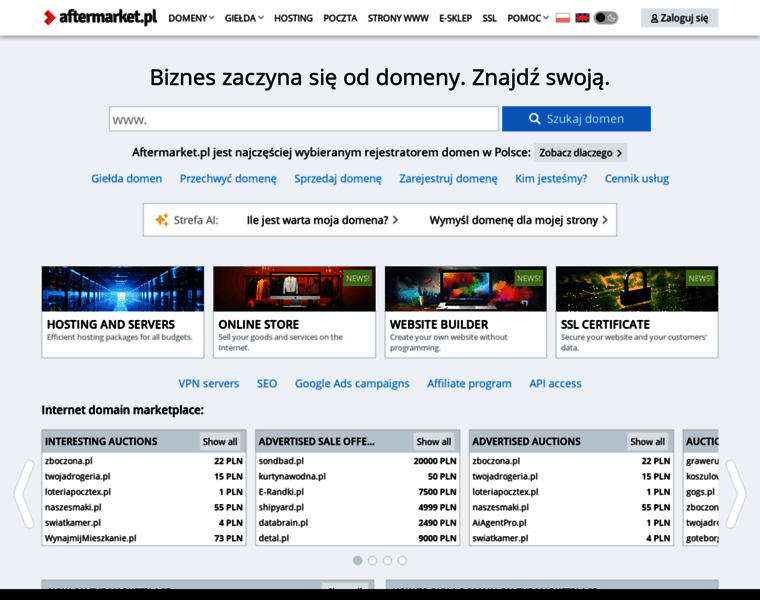The width and height of the screenshot is (760, 600).
Task: Click the Szukaj domen search button
Action: click(x=576, y=119)
